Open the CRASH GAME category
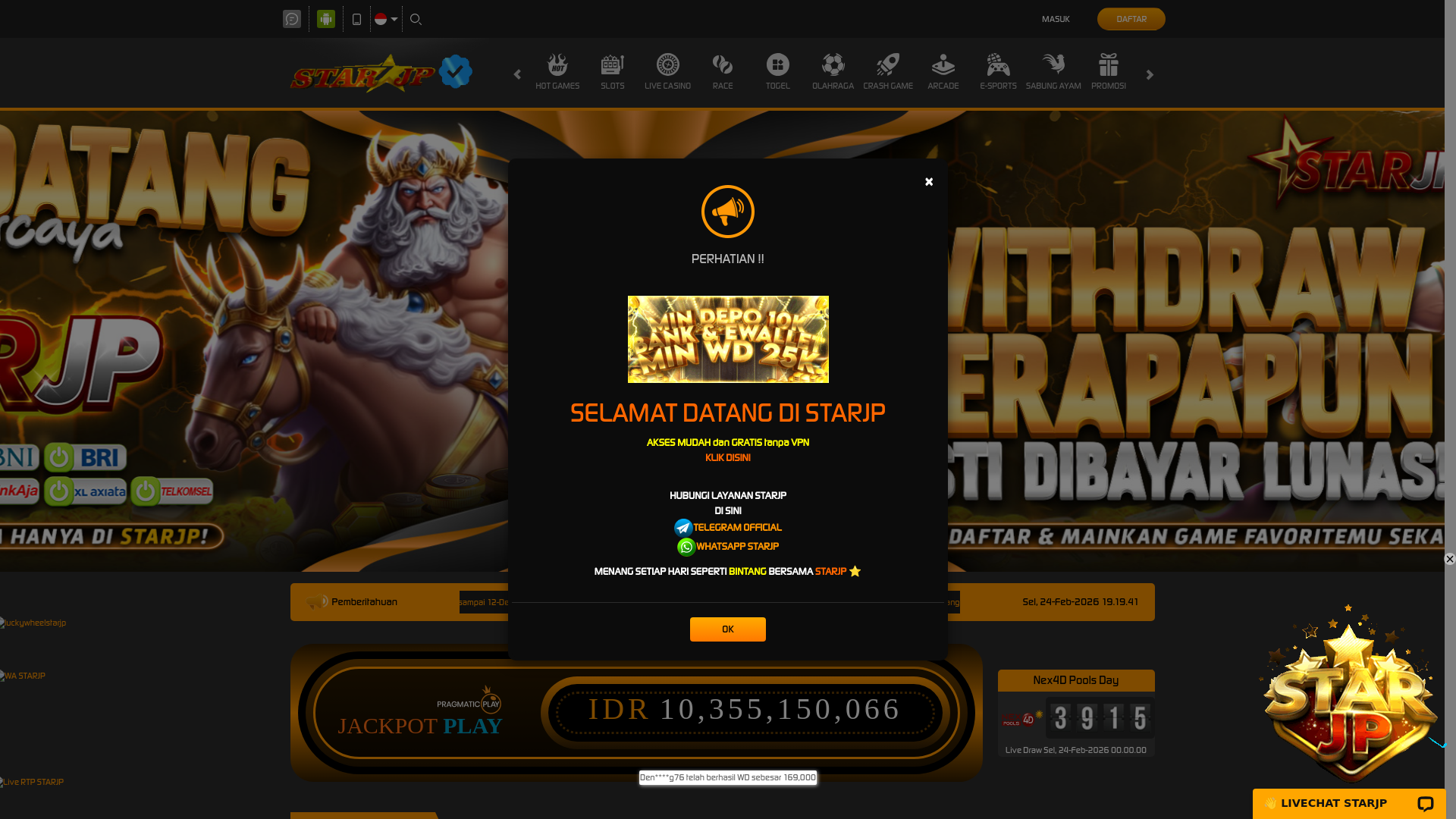 click(x=888, y=72)
